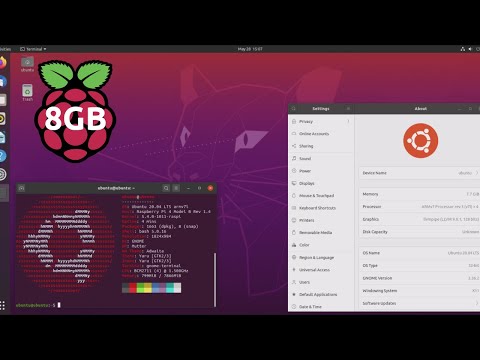Close the Terminal window
The width and height of the screenshot is (480, 360).
(x=210, y=188)
